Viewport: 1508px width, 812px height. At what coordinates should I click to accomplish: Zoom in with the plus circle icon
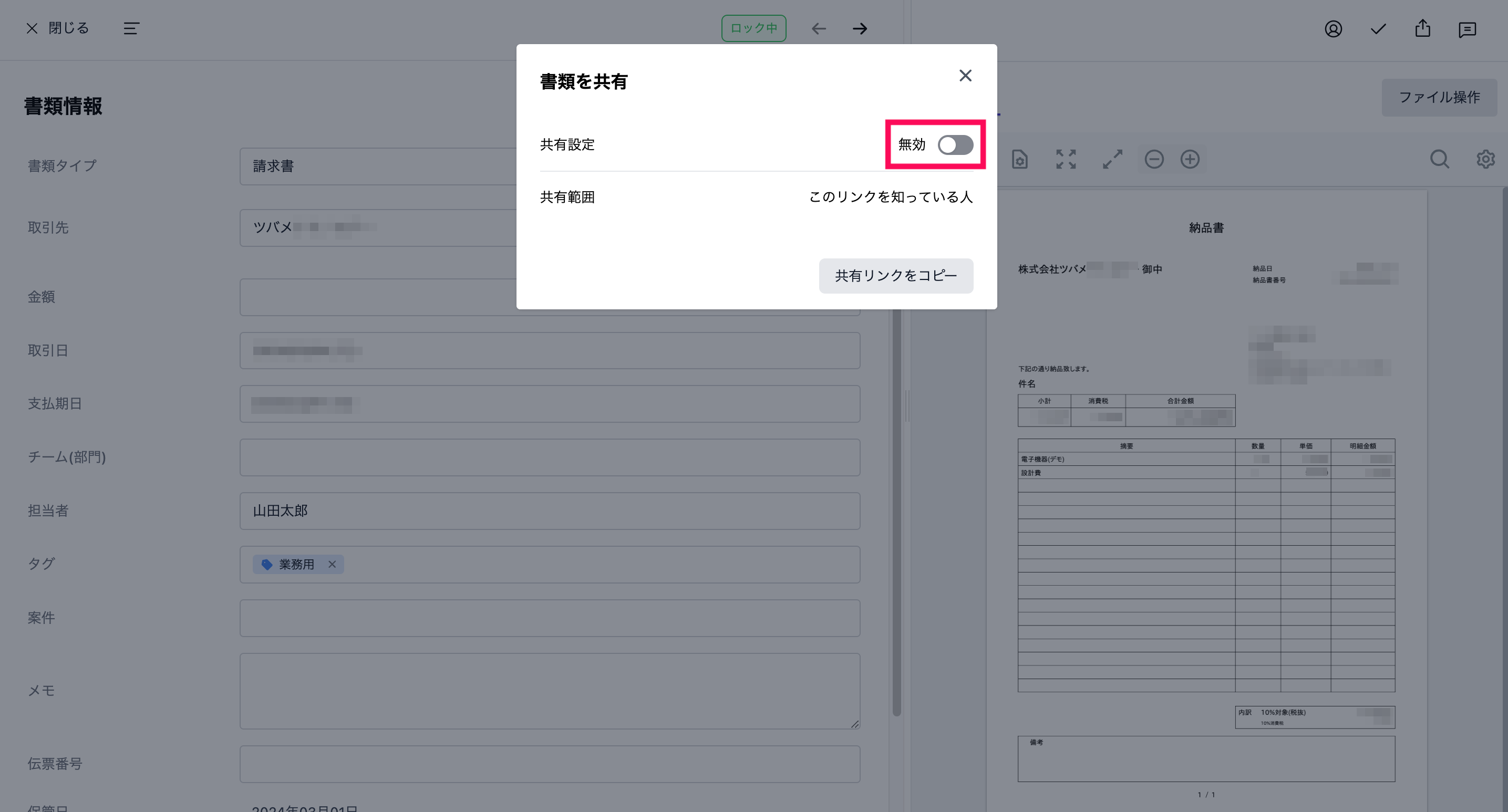[1190, 159]
